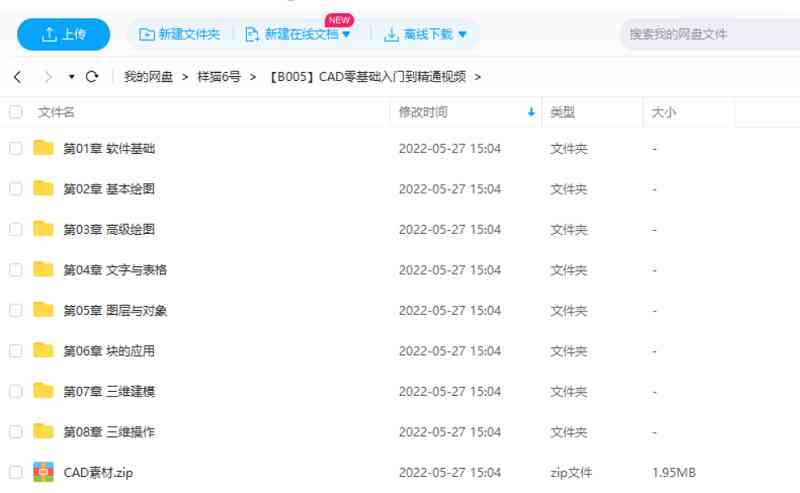Click the sort arrow in 修改时间 column
Screen dimensions: 800x493
point(531,113)
